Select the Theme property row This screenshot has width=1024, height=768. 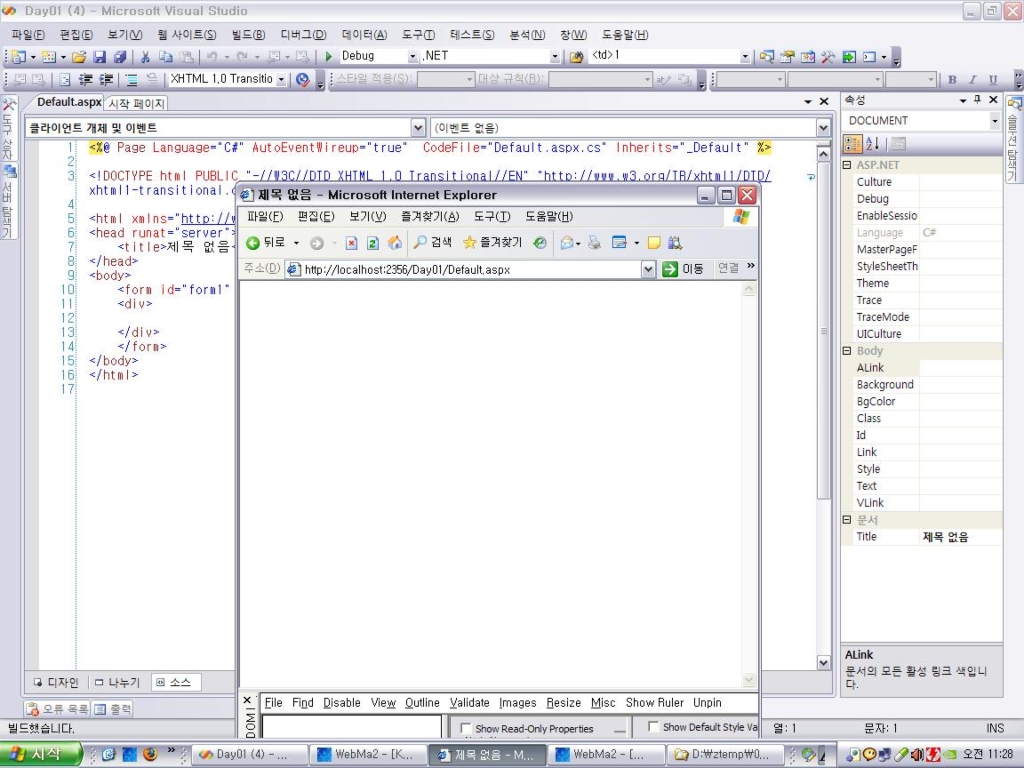tap(922, 283)
